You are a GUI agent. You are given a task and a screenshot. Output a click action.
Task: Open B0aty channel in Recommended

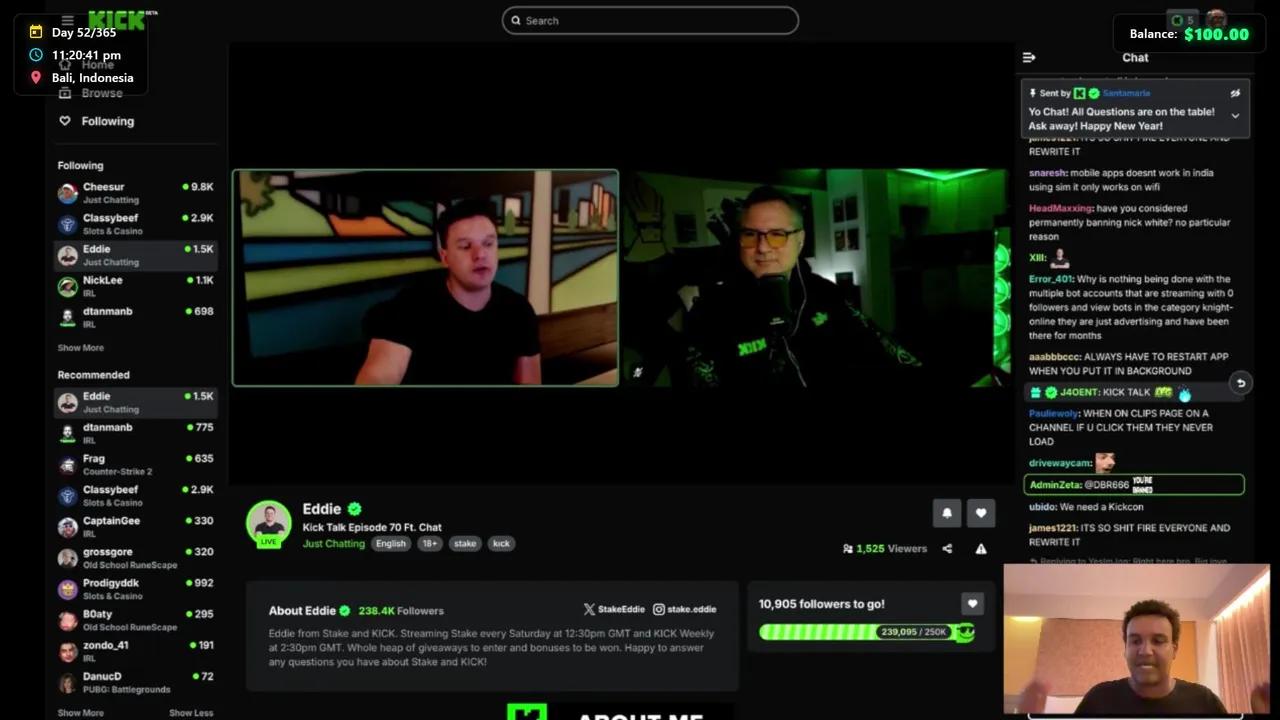[136, 620]
